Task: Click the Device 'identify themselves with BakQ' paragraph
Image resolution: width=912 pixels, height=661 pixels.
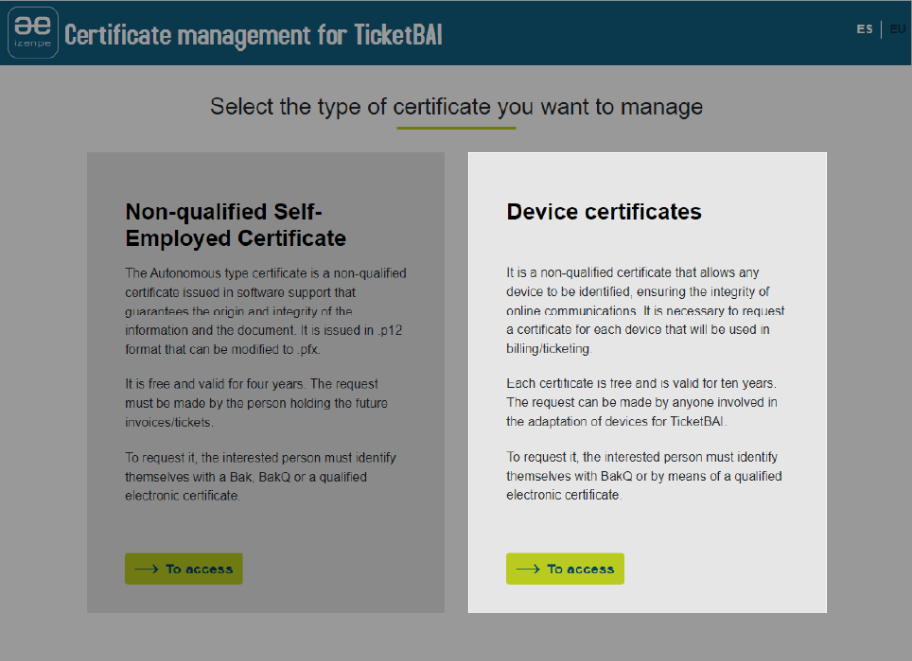Action: pos(643,476)
